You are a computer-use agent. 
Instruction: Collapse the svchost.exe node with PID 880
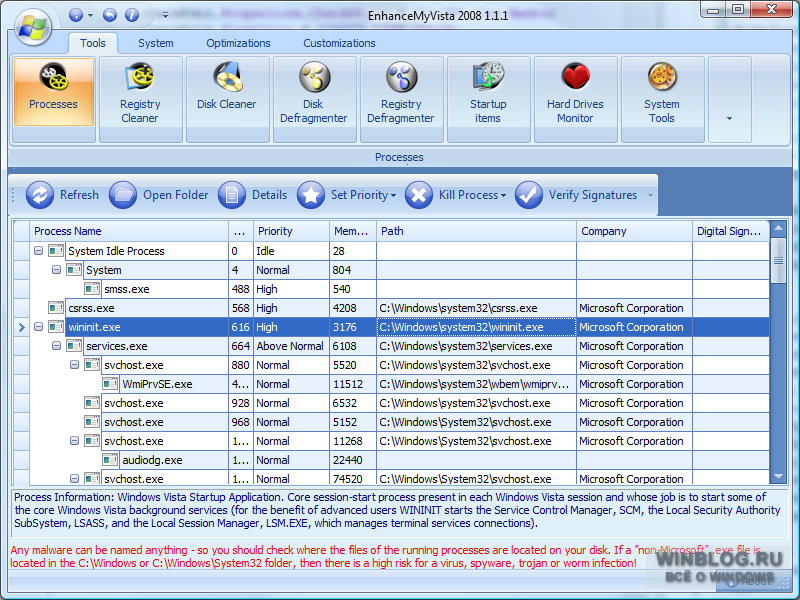(74, 365)
